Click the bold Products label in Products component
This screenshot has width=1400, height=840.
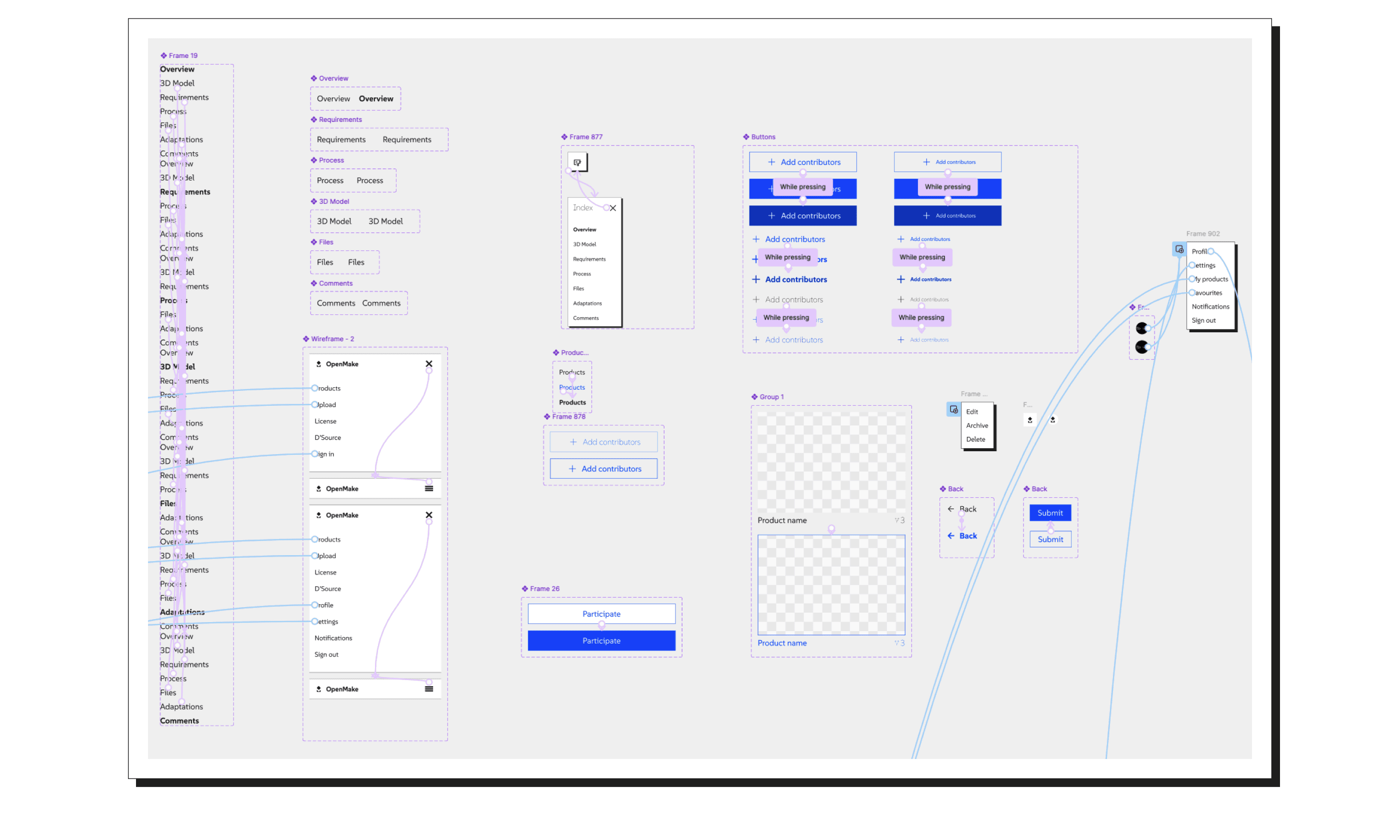pyautogui.click(x=572, y=402)
